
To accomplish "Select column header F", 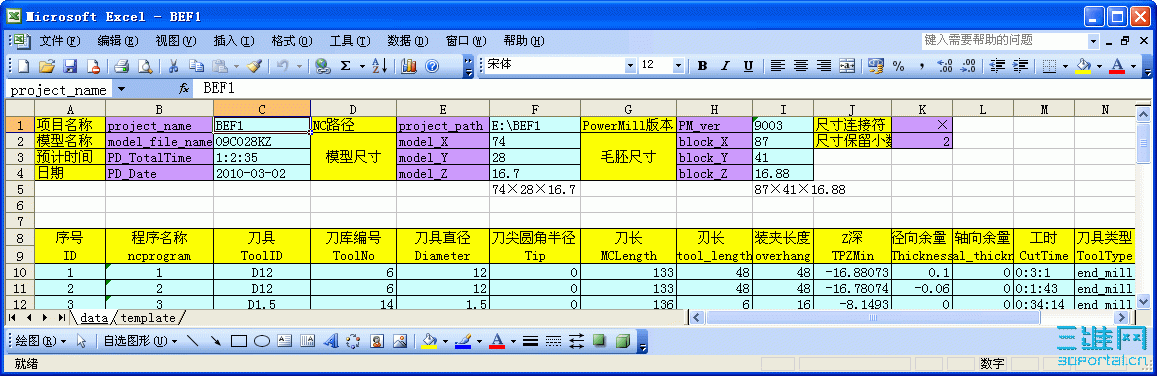I will pyautogui.click(x=534, y=109).
